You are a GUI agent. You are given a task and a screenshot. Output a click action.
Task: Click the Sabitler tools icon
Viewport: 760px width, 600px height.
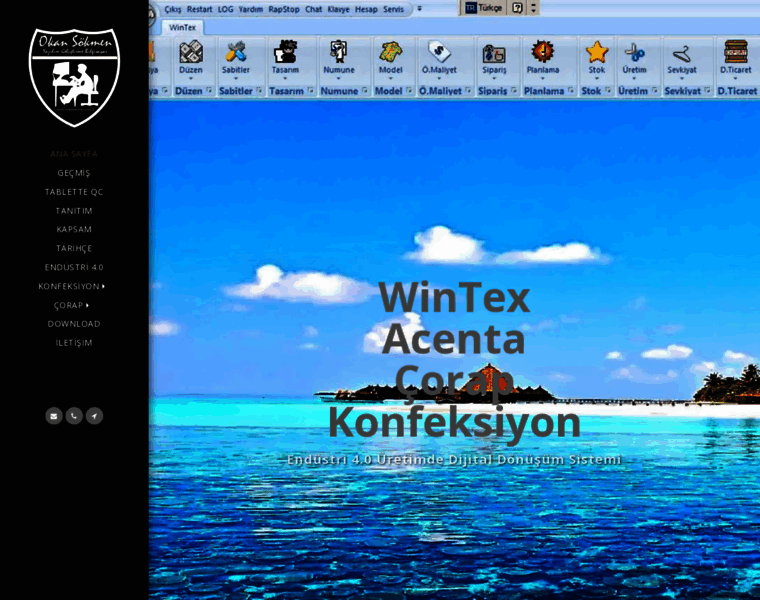[236, 53]
